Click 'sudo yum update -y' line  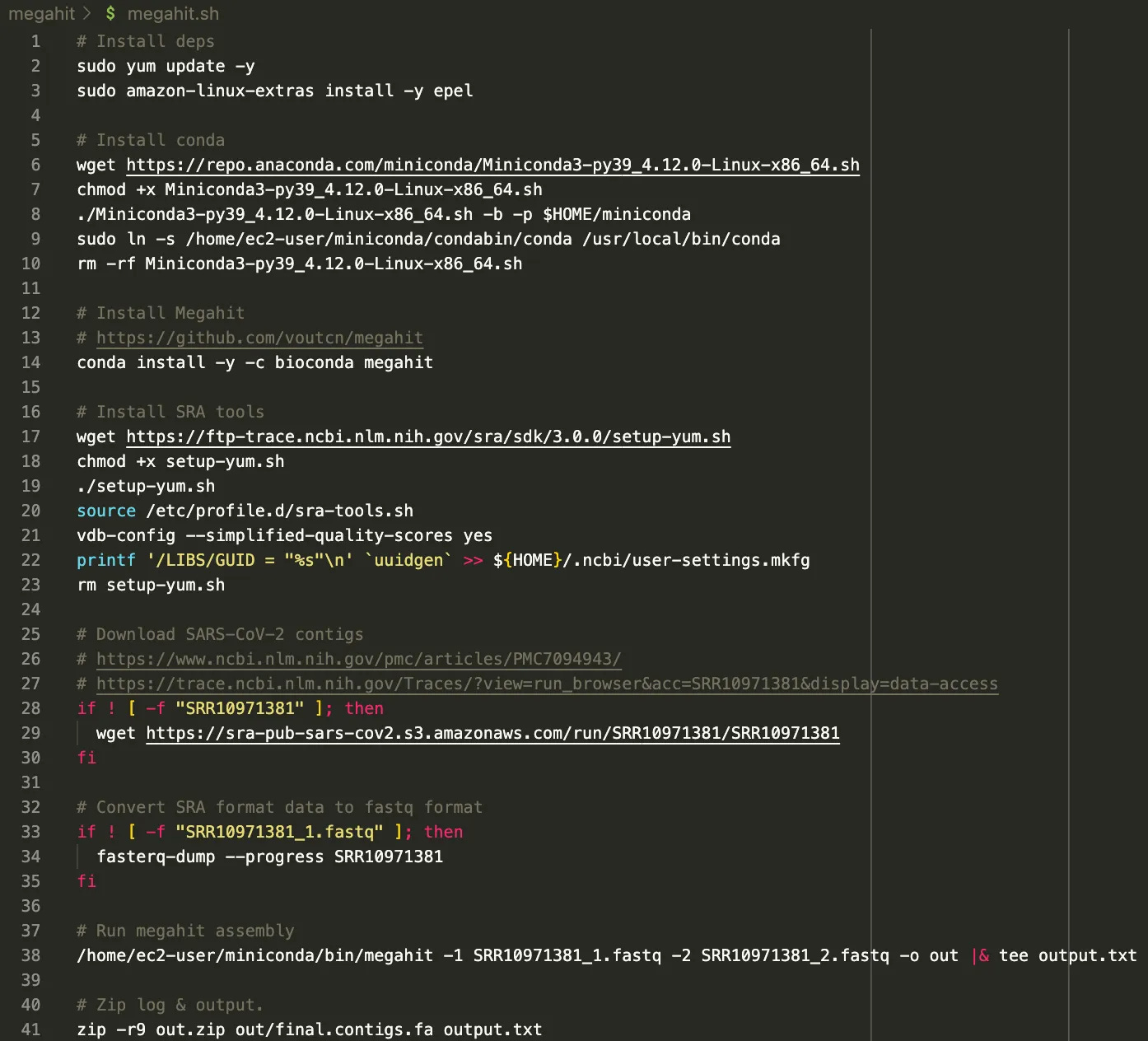click(166, 66)
